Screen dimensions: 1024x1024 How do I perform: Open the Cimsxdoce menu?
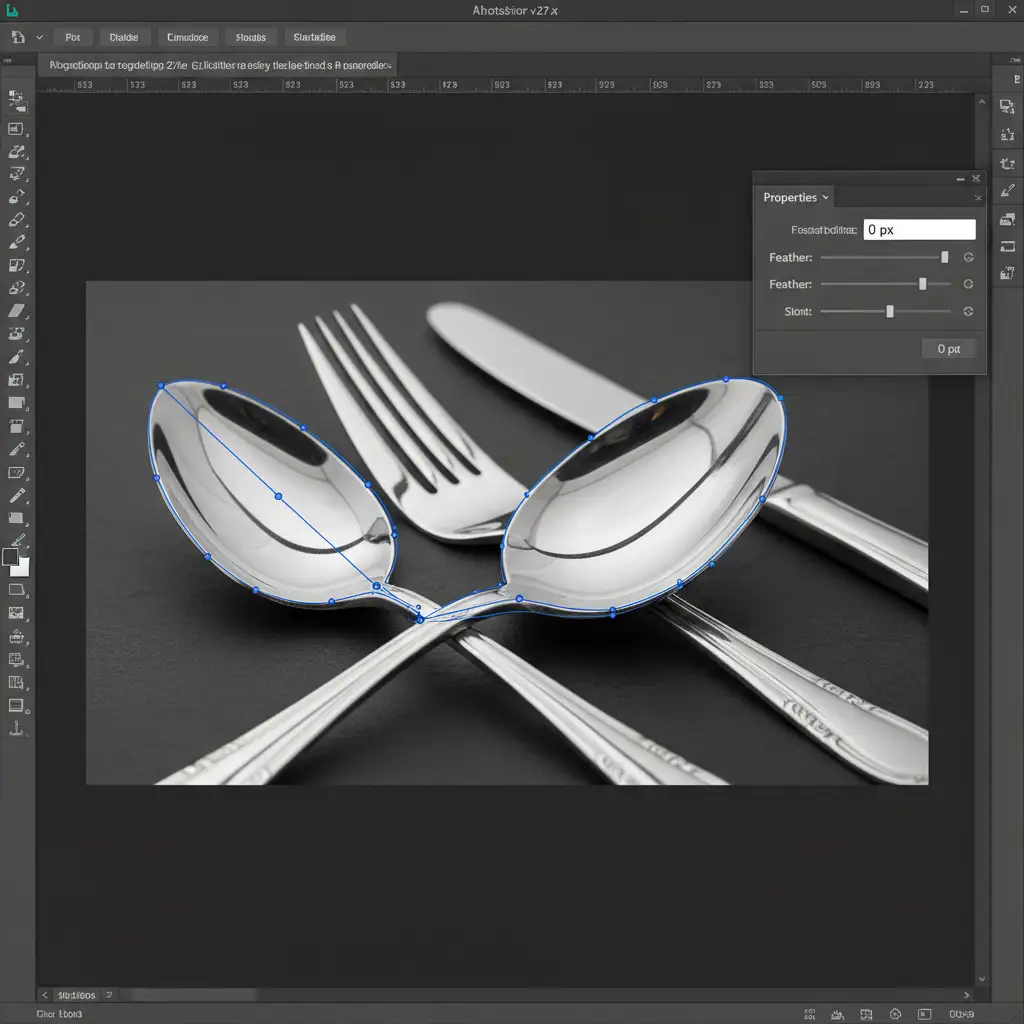pos(187,37)
